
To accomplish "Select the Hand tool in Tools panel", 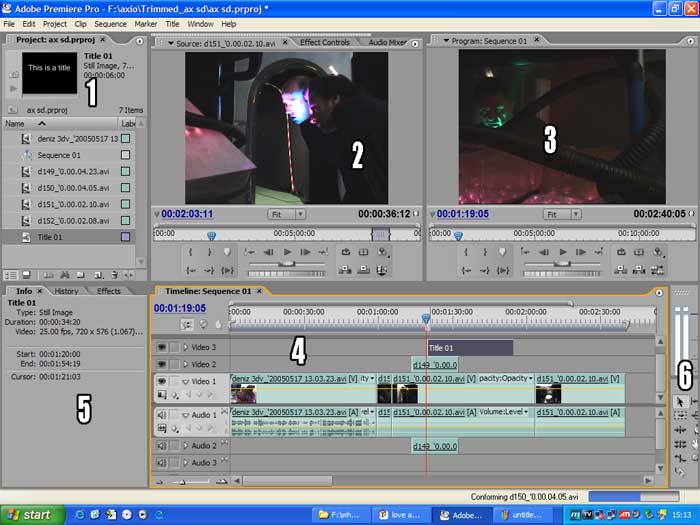I will tap(695, 444).
